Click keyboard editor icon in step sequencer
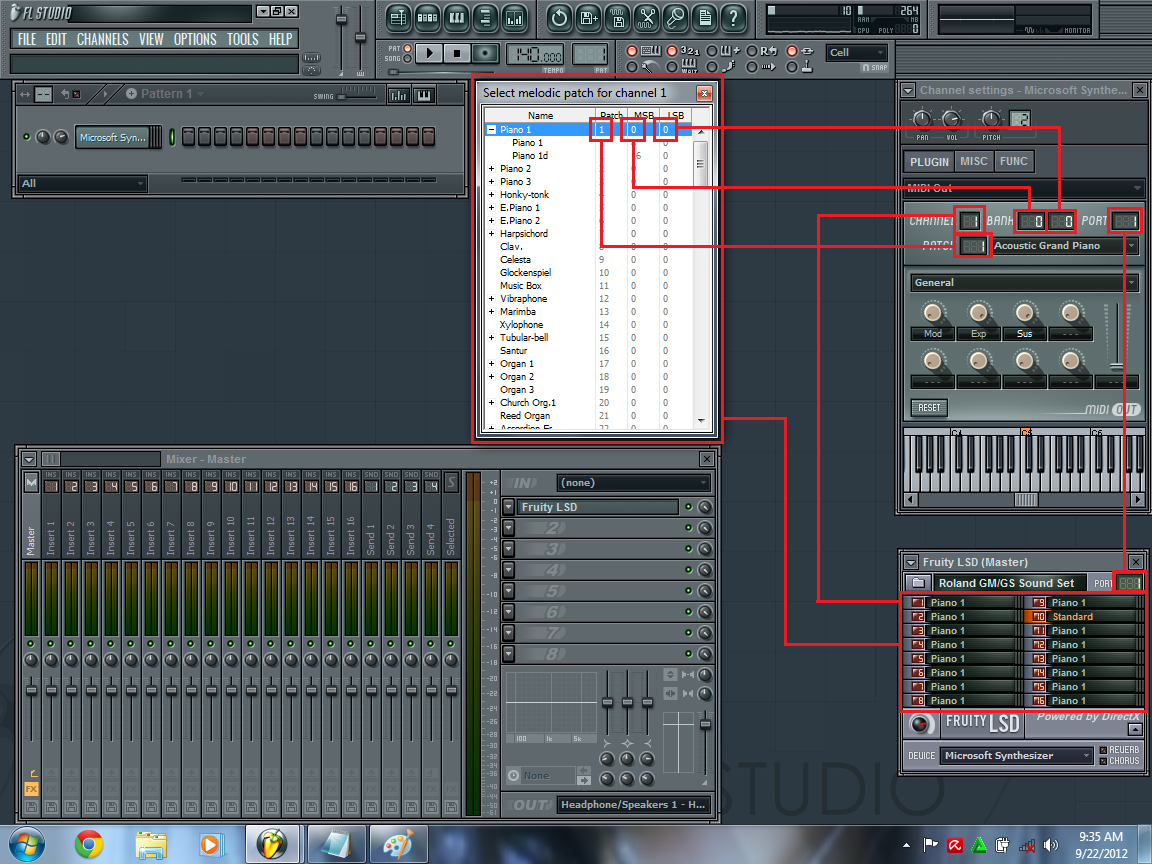Image resolution: width=1152 pixels, height=864 pixels. coord(424,95)
